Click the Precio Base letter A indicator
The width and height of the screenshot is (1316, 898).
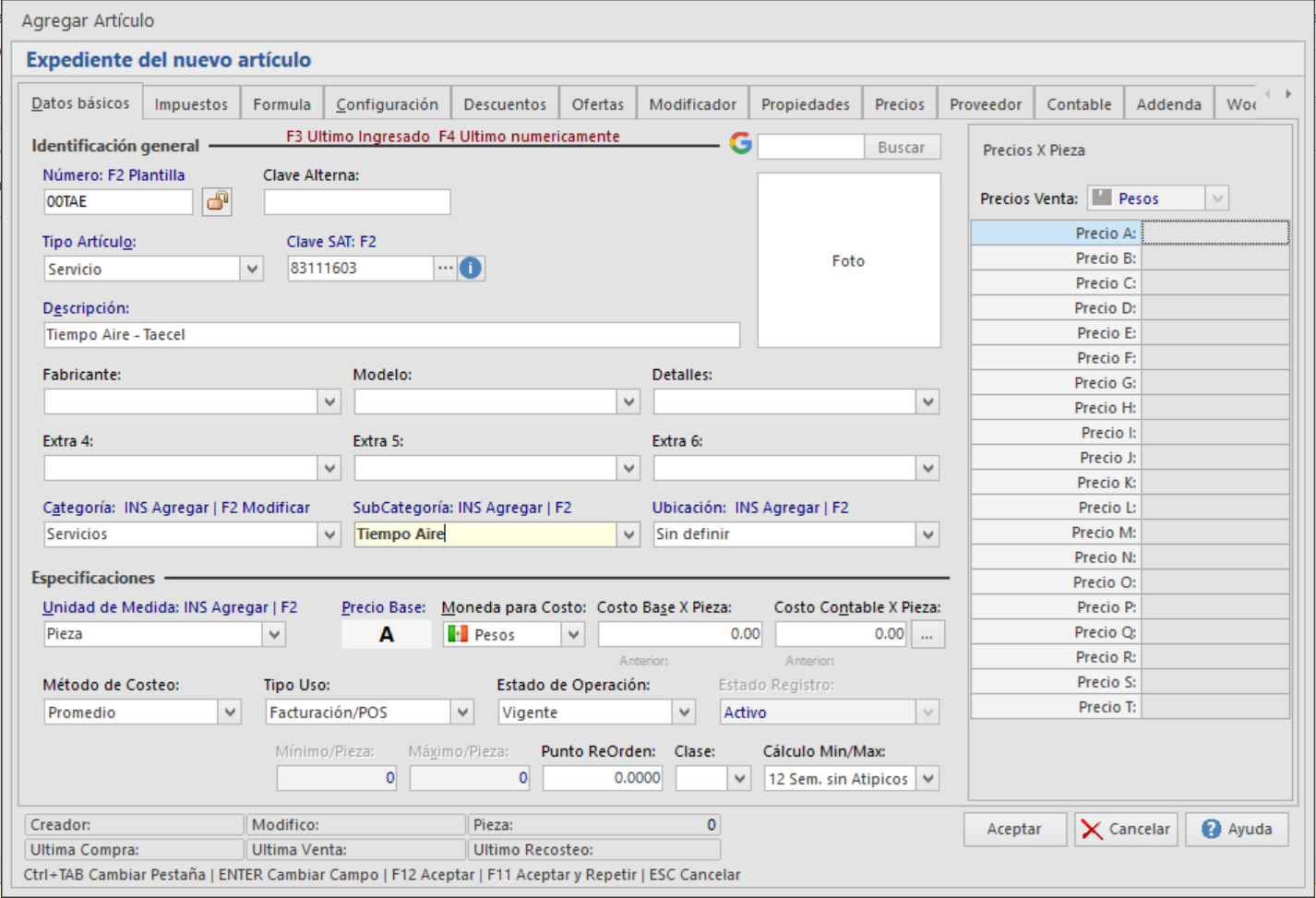tap(386, 635)
